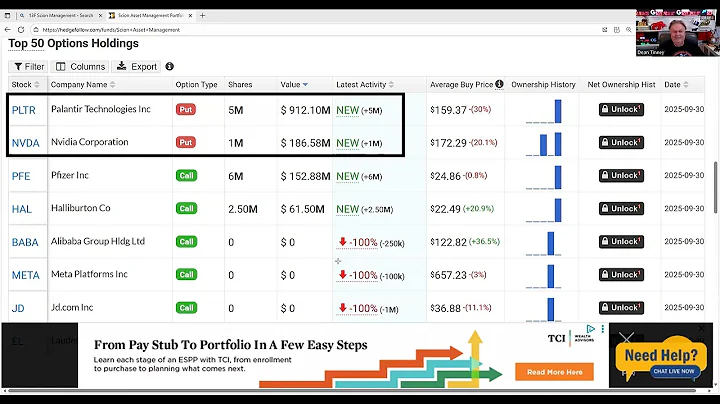The width and height of the screenshot is (720, 404).
Task: Click Palantir ownership history bar chart
Action: point(544,111)
